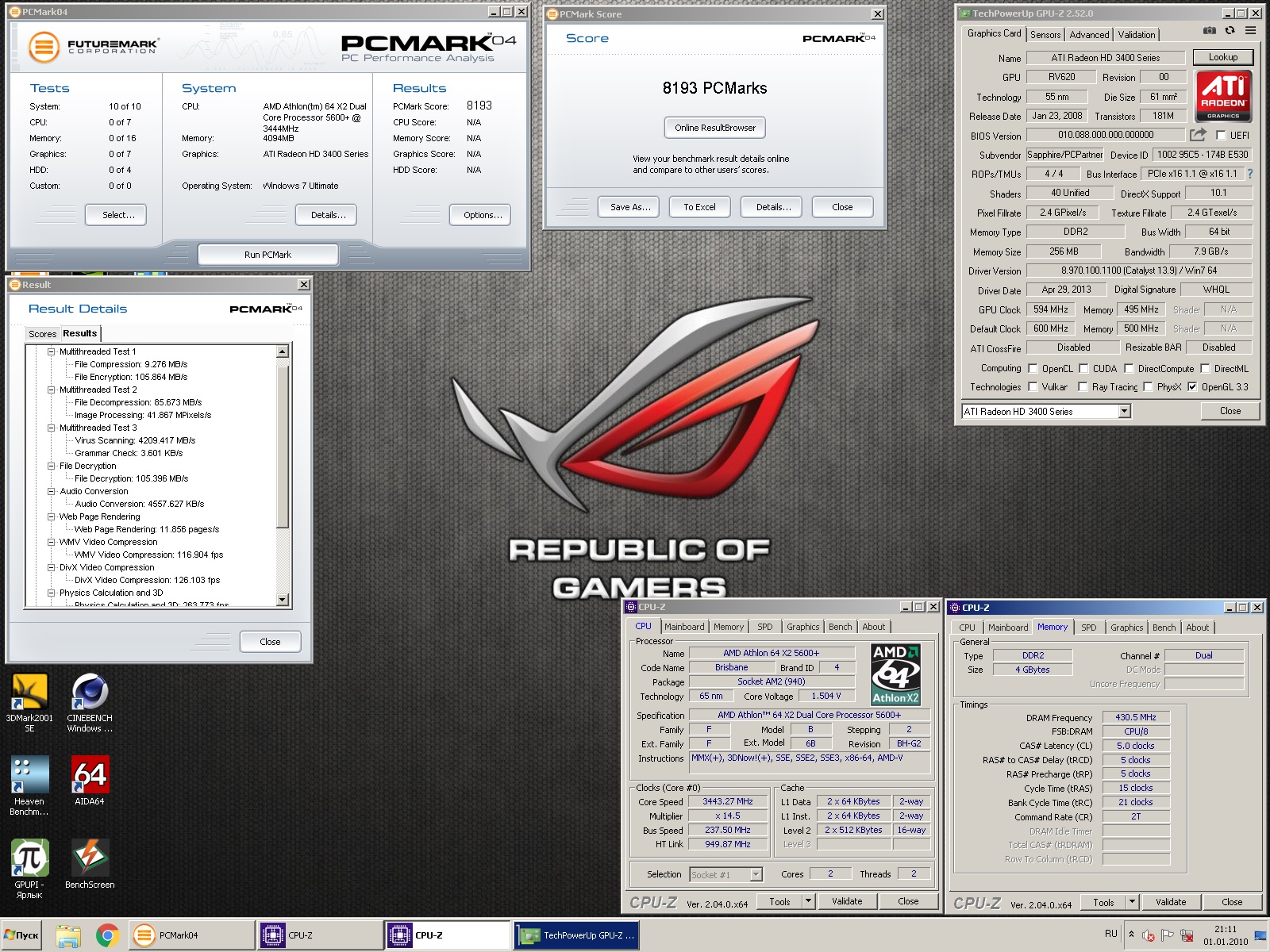Click the Result Details scrollbar up arrow
Screen dimensions: 1270x952
click(x=283, y=351)
